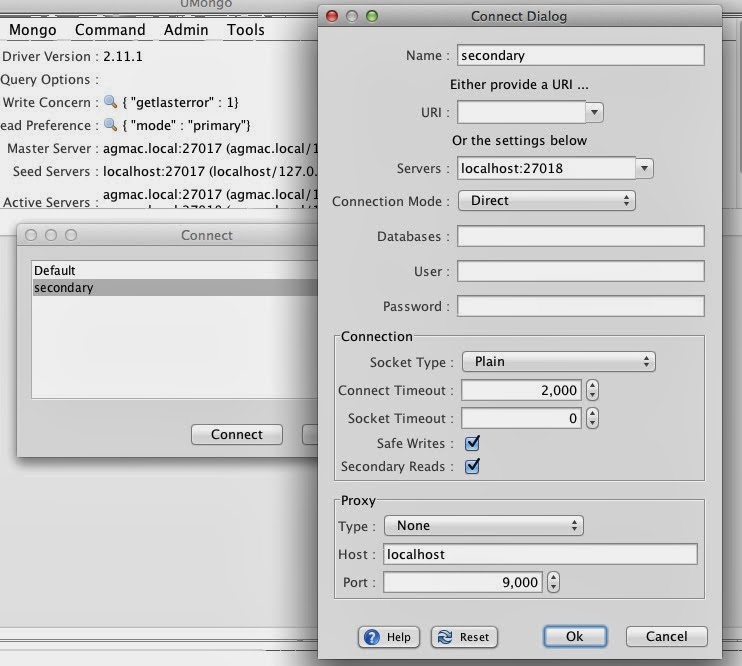Open the Tools menu
Screen dimensions: 742x666
tap(245, 30)
